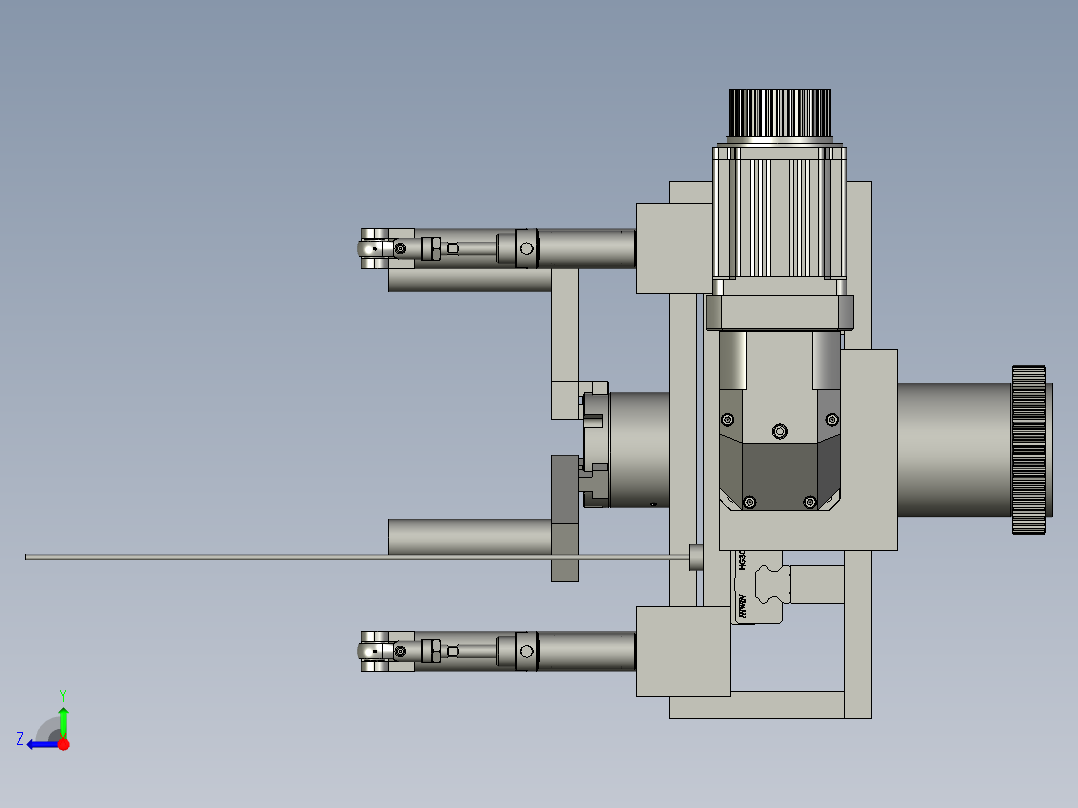This screenshot has width=1078, height=808.
Task: Select the large spindle cylinder on the right
Action: pyautogui.click(x=954, y=450)
